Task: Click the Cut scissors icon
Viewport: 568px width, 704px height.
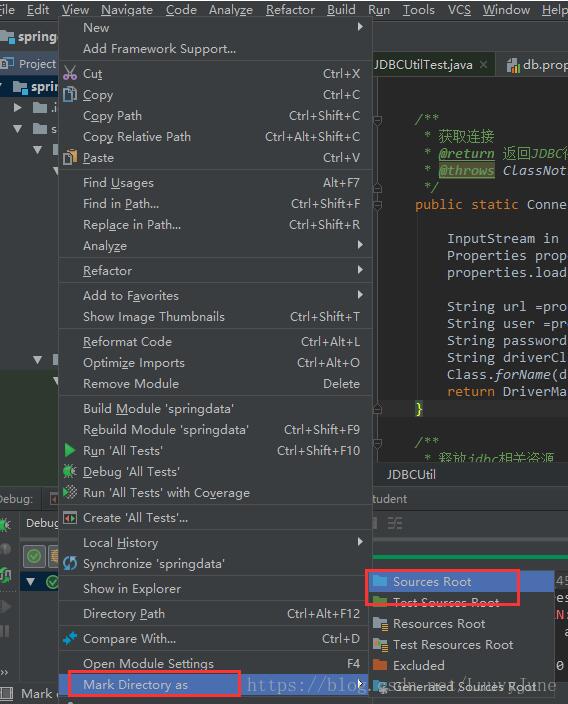Action: click(x=70, y=73)
